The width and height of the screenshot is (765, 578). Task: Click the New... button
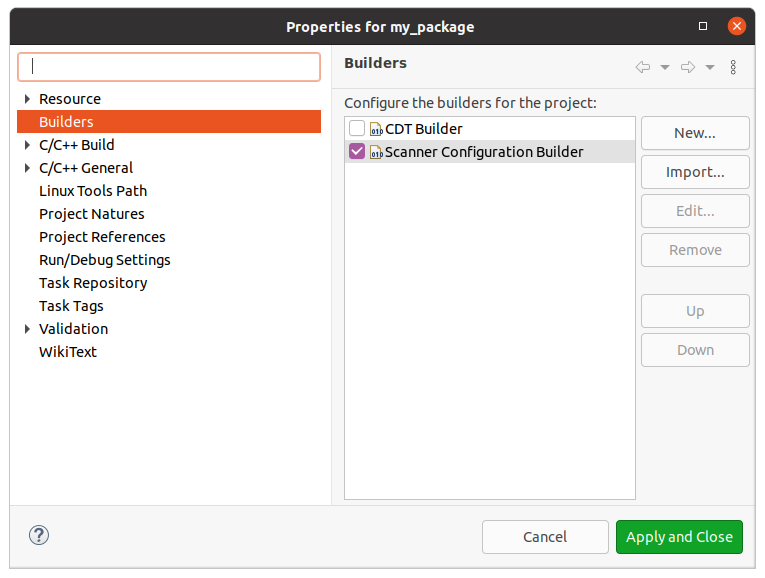coord(695,133)
